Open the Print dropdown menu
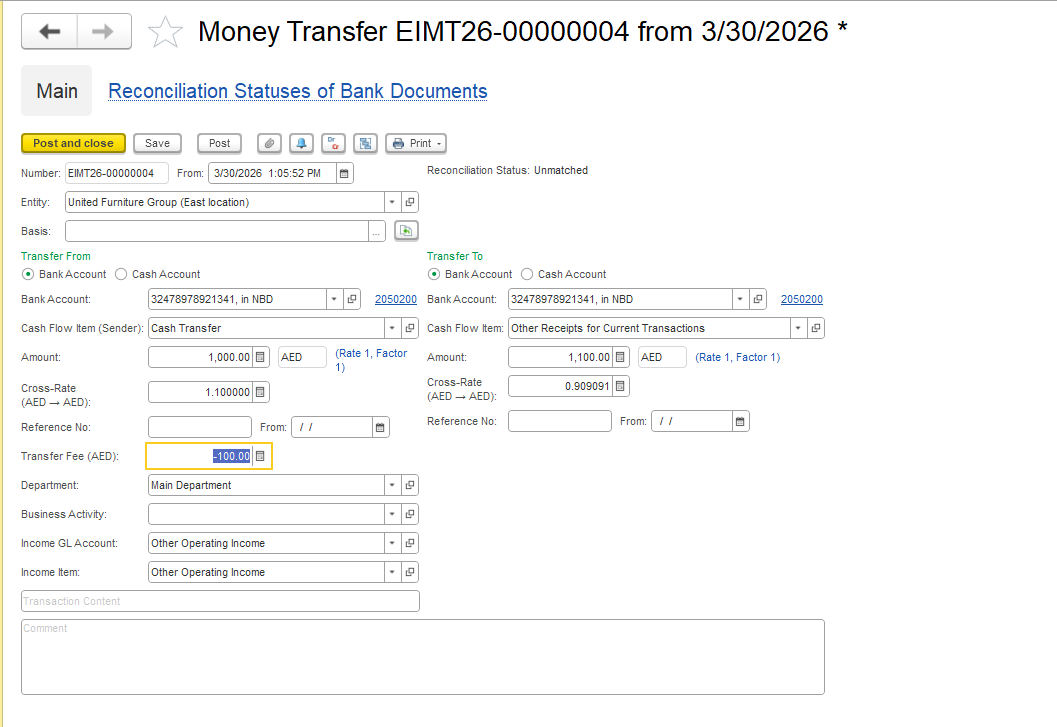 (416, 143)
